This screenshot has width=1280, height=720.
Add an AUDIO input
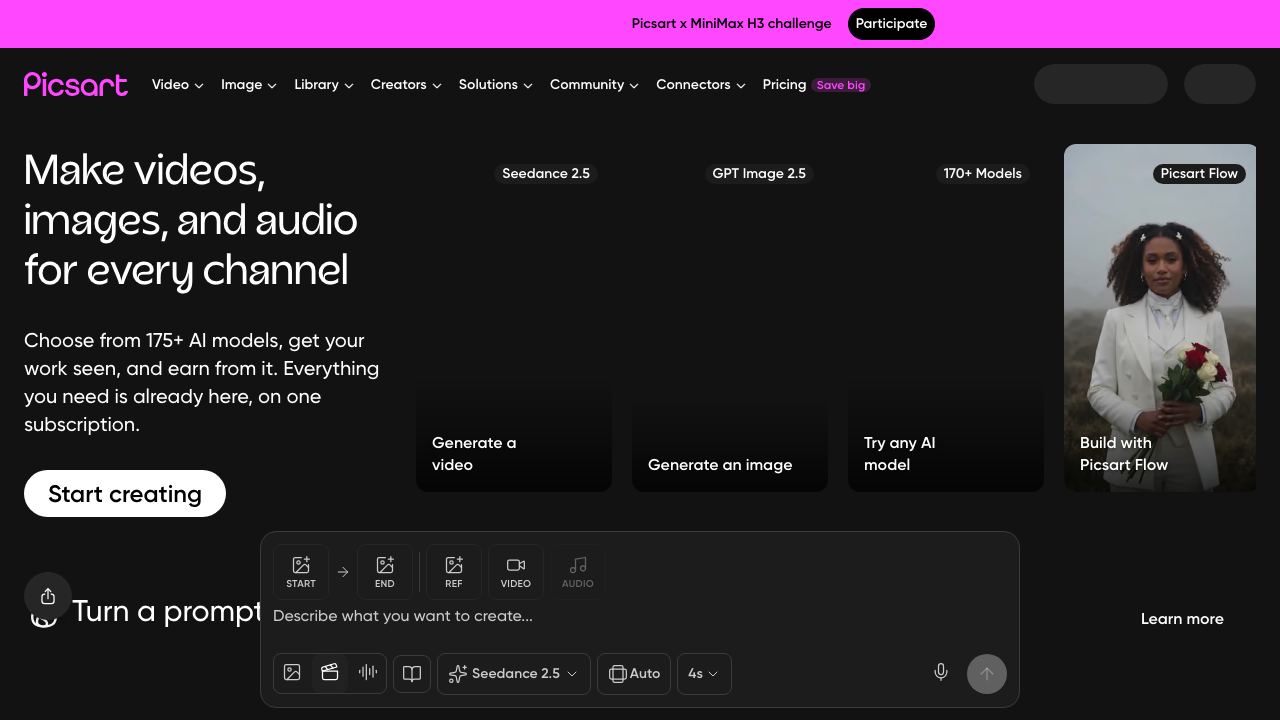578,572
